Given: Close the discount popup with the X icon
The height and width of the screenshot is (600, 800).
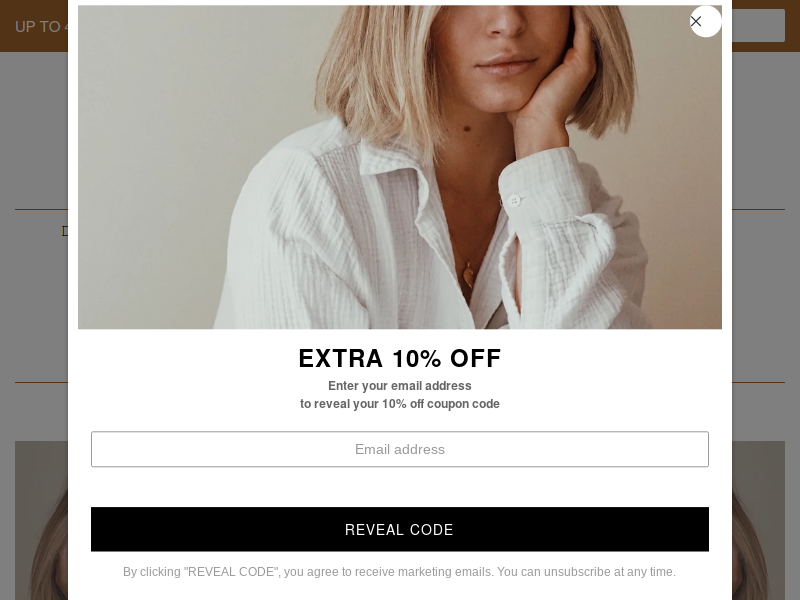Looking at the screenshot, I should click(705, 21).
